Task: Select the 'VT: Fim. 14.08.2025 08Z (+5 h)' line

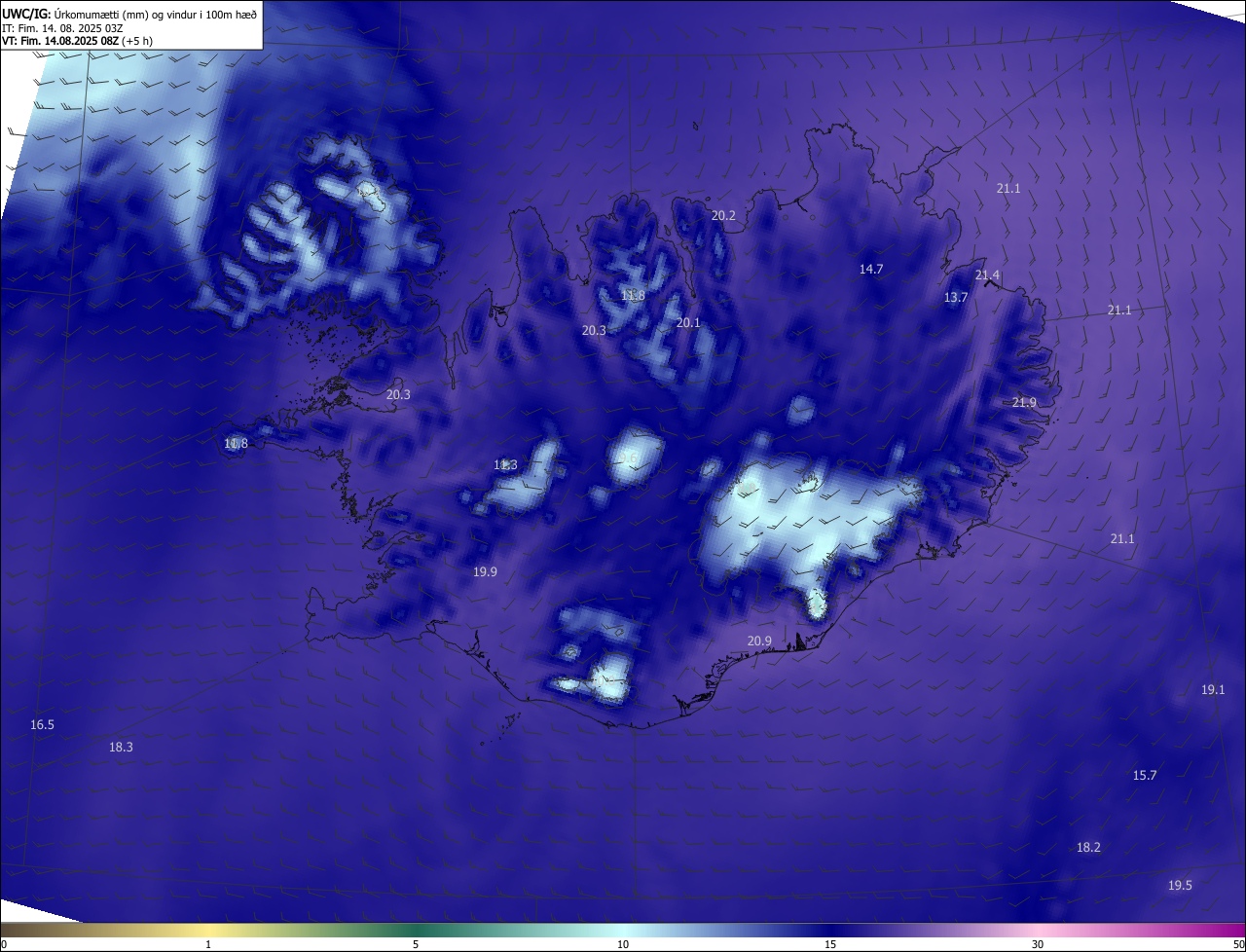Action: click(x=77, y=41)
